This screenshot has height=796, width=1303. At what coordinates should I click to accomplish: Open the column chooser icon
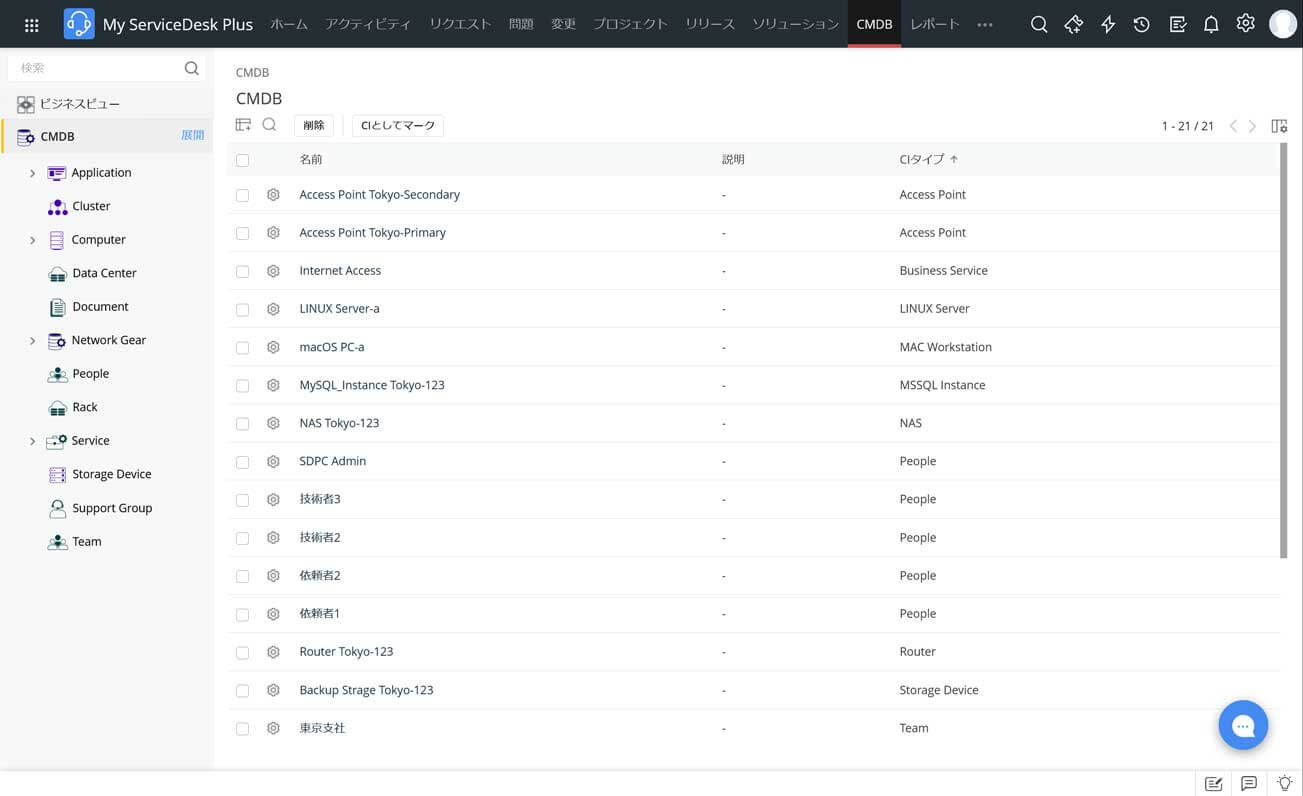point(1279,126)
